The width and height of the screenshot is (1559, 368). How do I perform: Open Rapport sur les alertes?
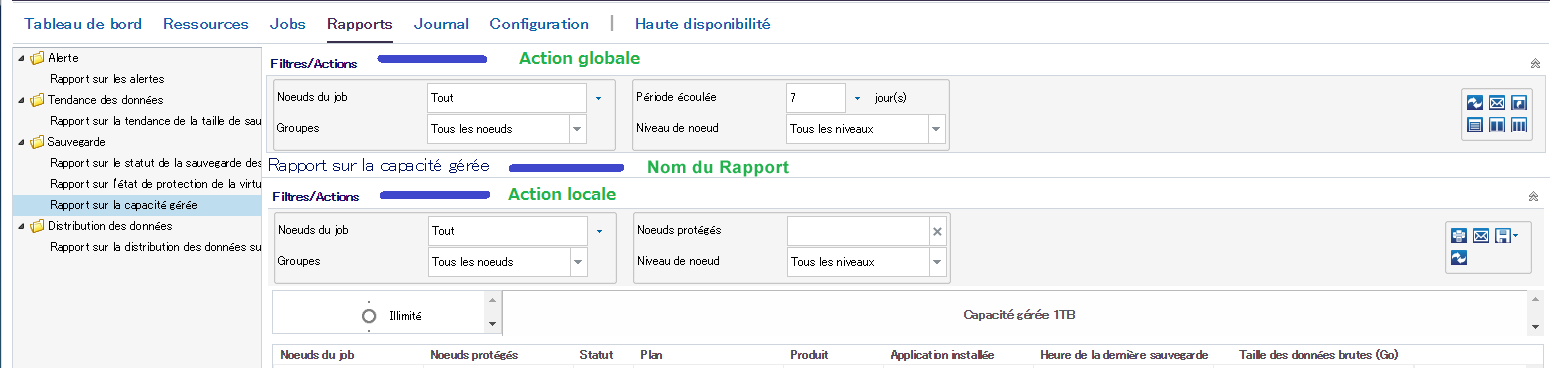pyautogui.click(x=107, y=79)
